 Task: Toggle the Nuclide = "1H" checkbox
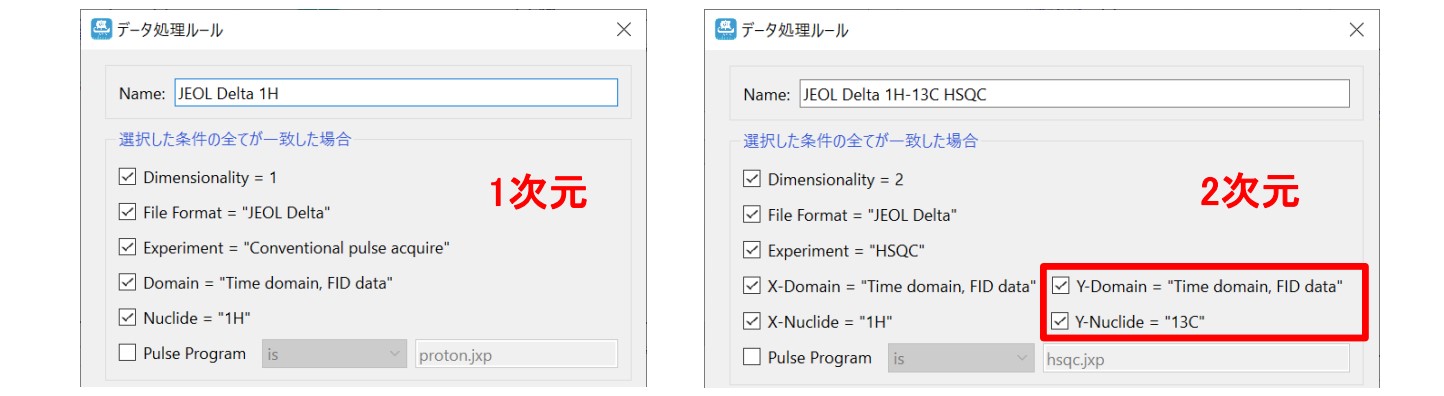click(127, 318)
